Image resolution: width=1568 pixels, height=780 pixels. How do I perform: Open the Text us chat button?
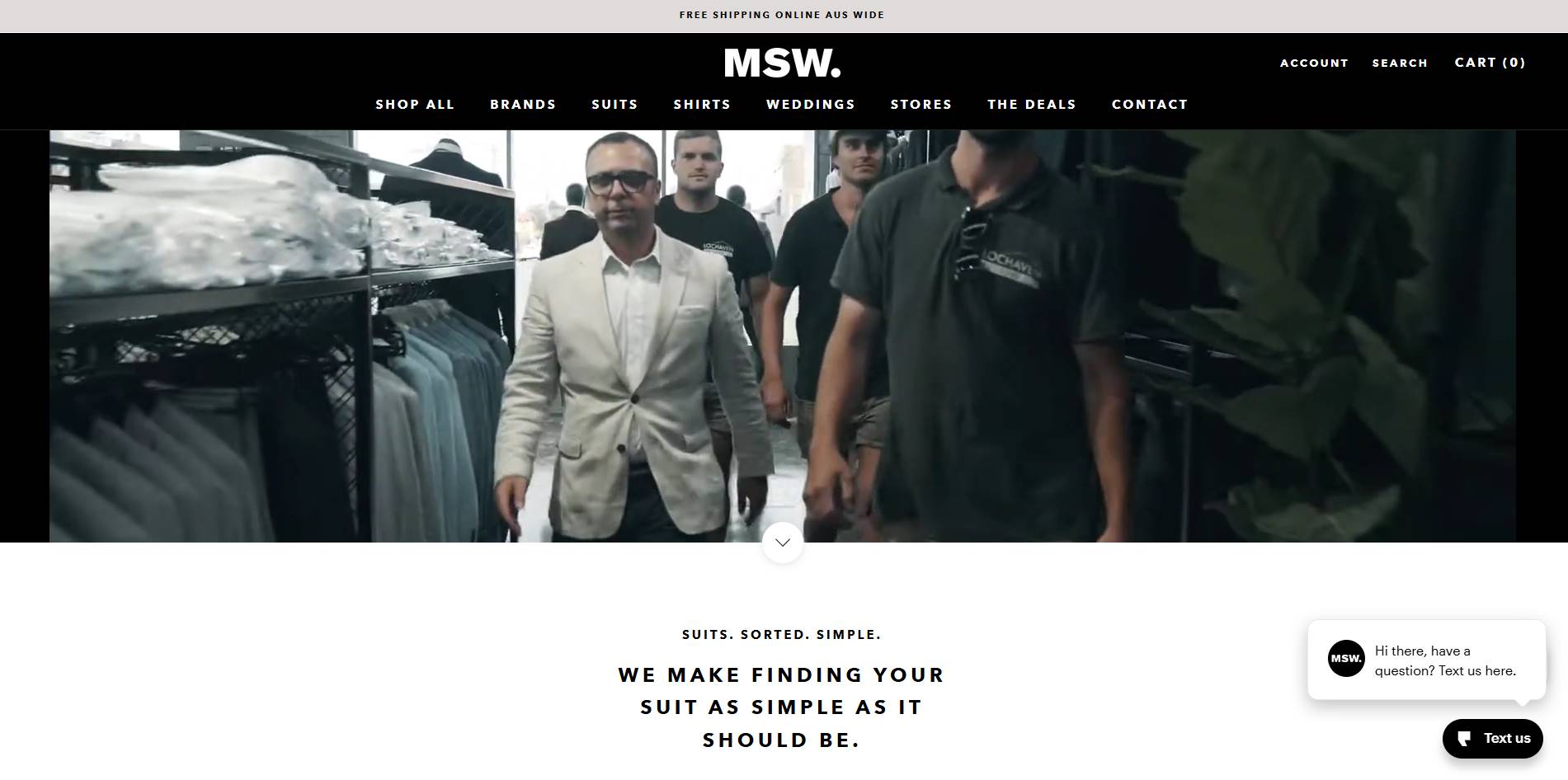coord(1492,738)
